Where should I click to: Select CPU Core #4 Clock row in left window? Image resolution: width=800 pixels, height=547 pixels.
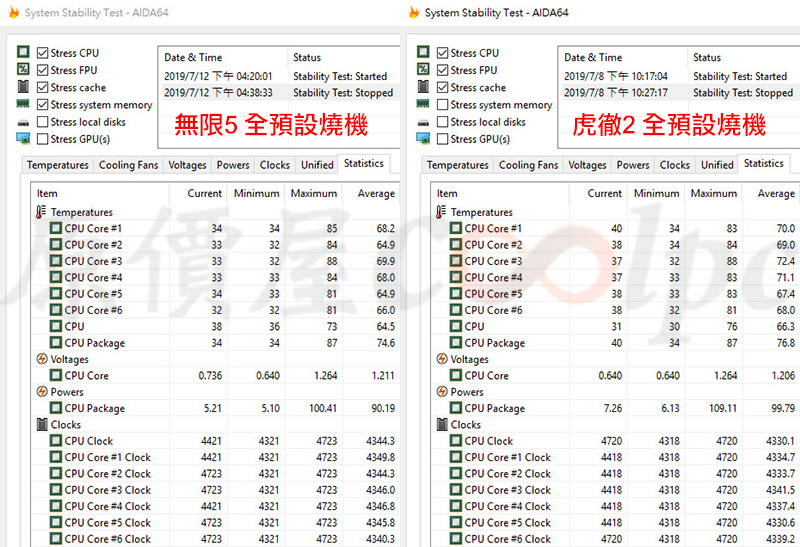(215, 506)
